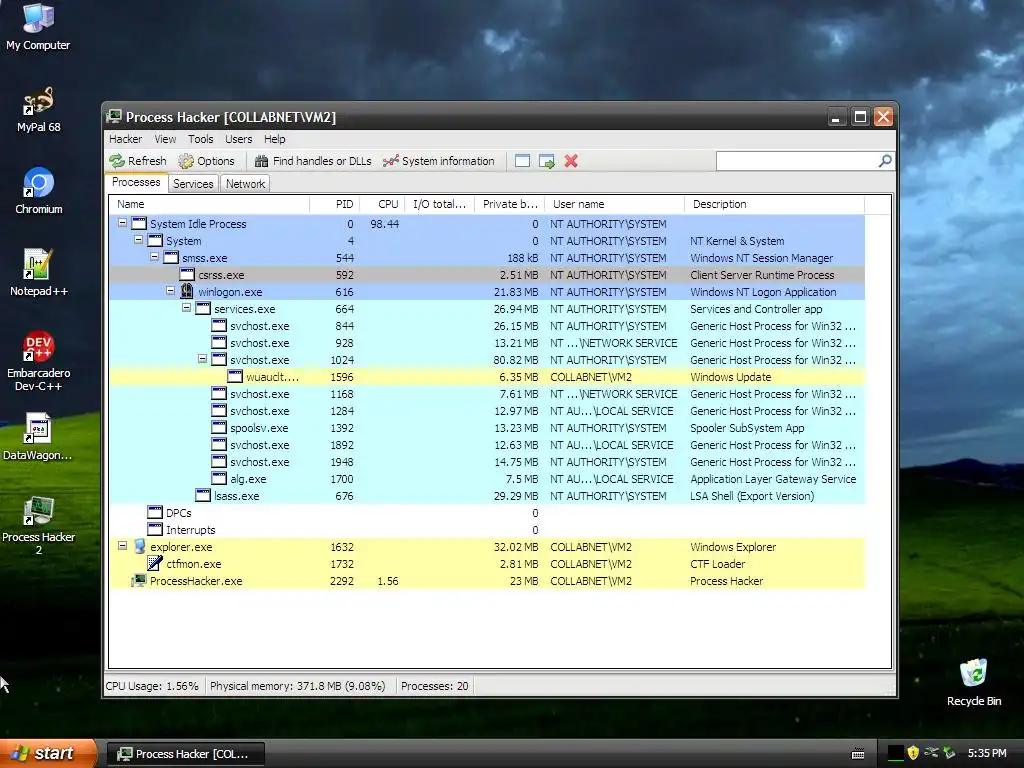Image resolution: width=1024 pixels, height=768 pixels.
Task: Click the security shield tray icon
Action: [913, 753]
